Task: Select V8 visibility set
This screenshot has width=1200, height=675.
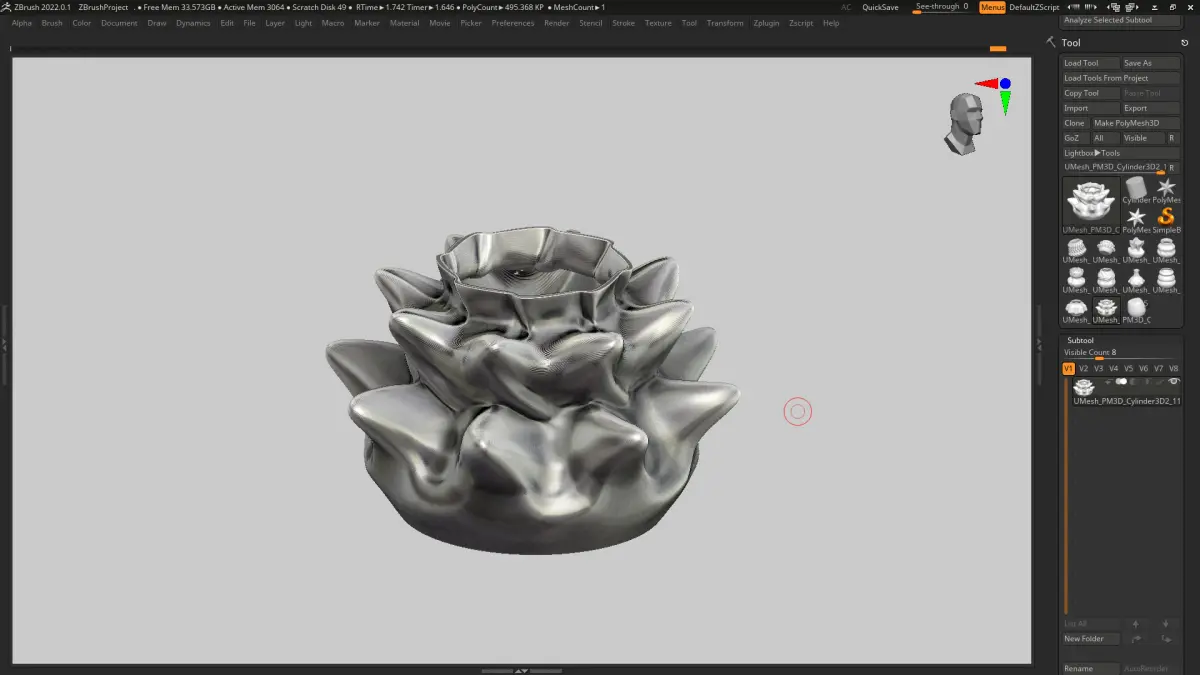Action: pos(1174,369)
